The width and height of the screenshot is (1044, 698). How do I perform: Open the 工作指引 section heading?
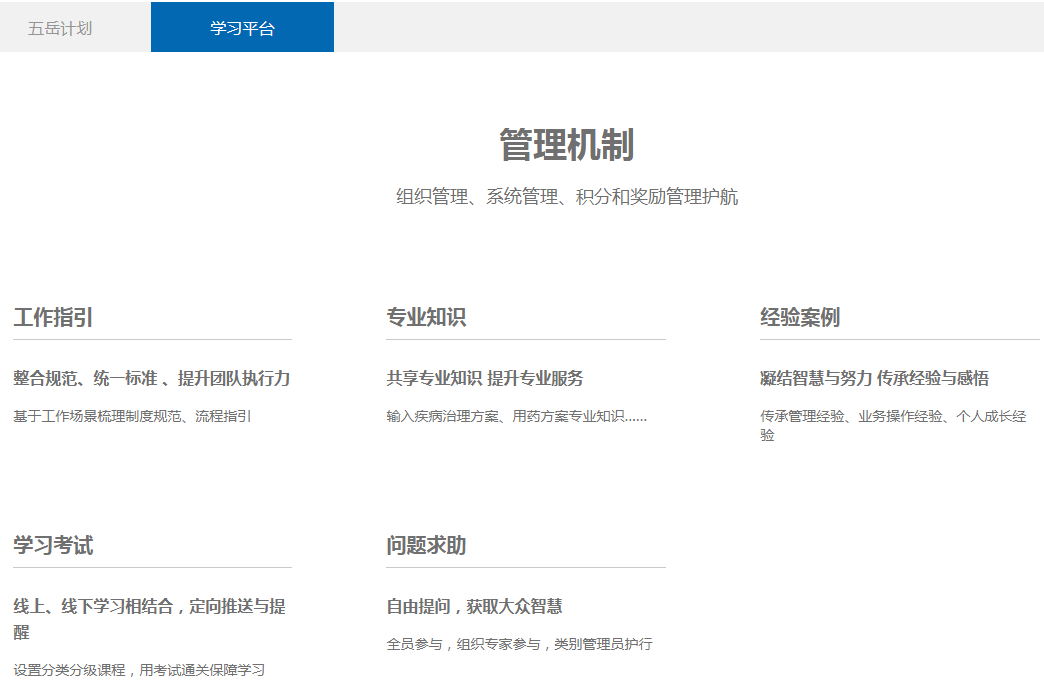tap(53, 317)
